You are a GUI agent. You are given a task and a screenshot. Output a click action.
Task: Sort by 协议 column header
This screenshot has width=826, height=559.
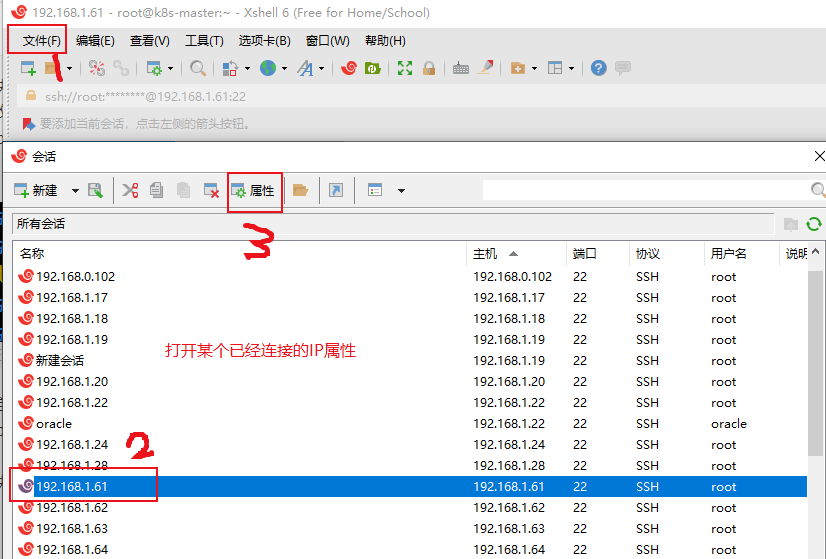click(667, 253)
